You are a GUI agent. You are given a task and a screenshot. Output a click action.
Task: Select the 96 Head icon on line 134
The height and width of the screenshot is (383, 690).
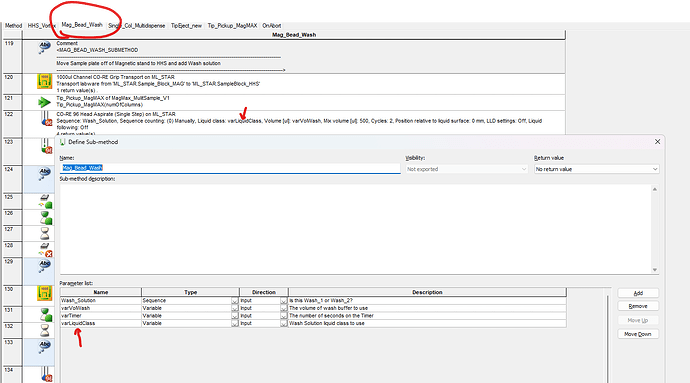(46, 375)
